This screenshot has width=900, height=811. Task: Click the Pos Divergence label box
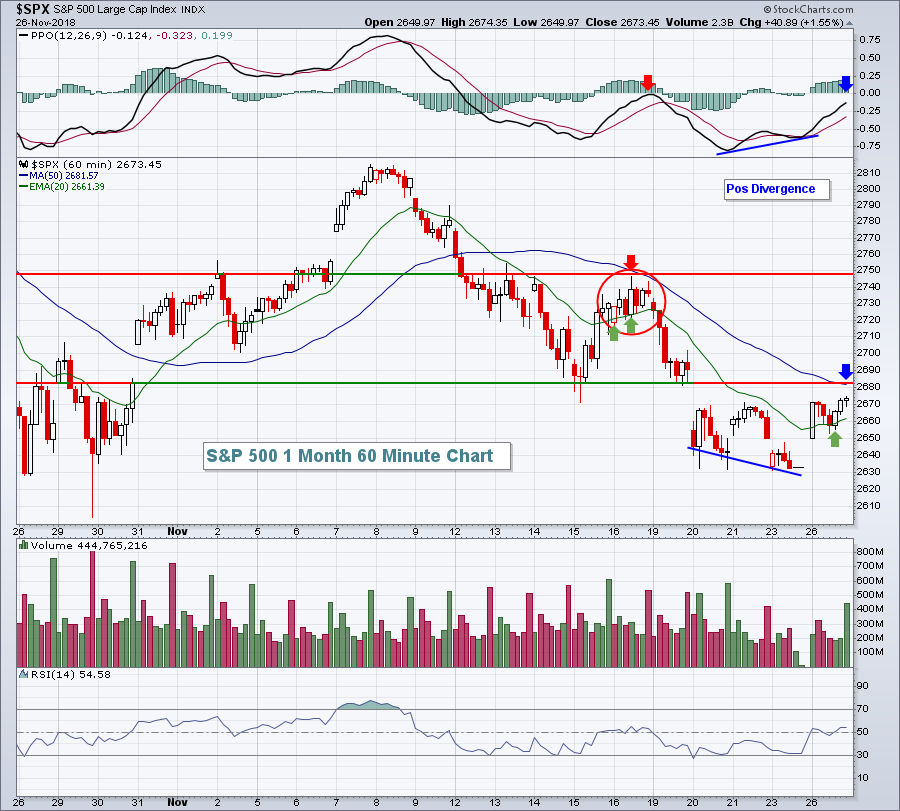[777, 189]
